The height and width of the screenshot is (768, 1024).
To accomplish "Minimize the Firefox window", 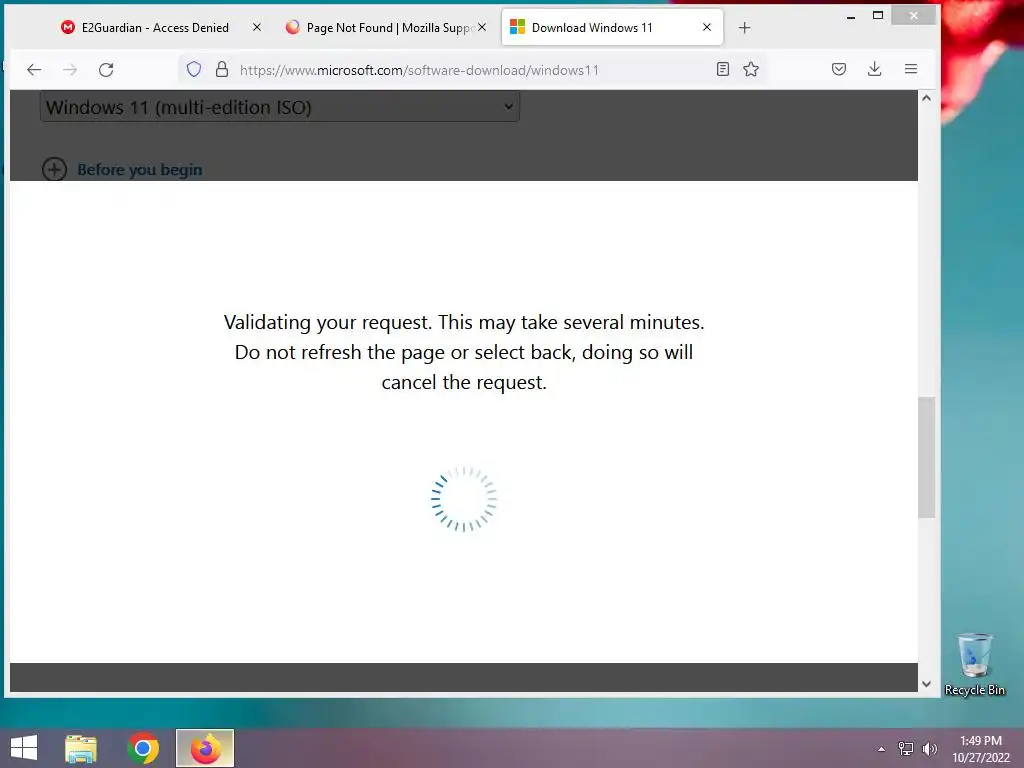I will (x=851, y=16).
